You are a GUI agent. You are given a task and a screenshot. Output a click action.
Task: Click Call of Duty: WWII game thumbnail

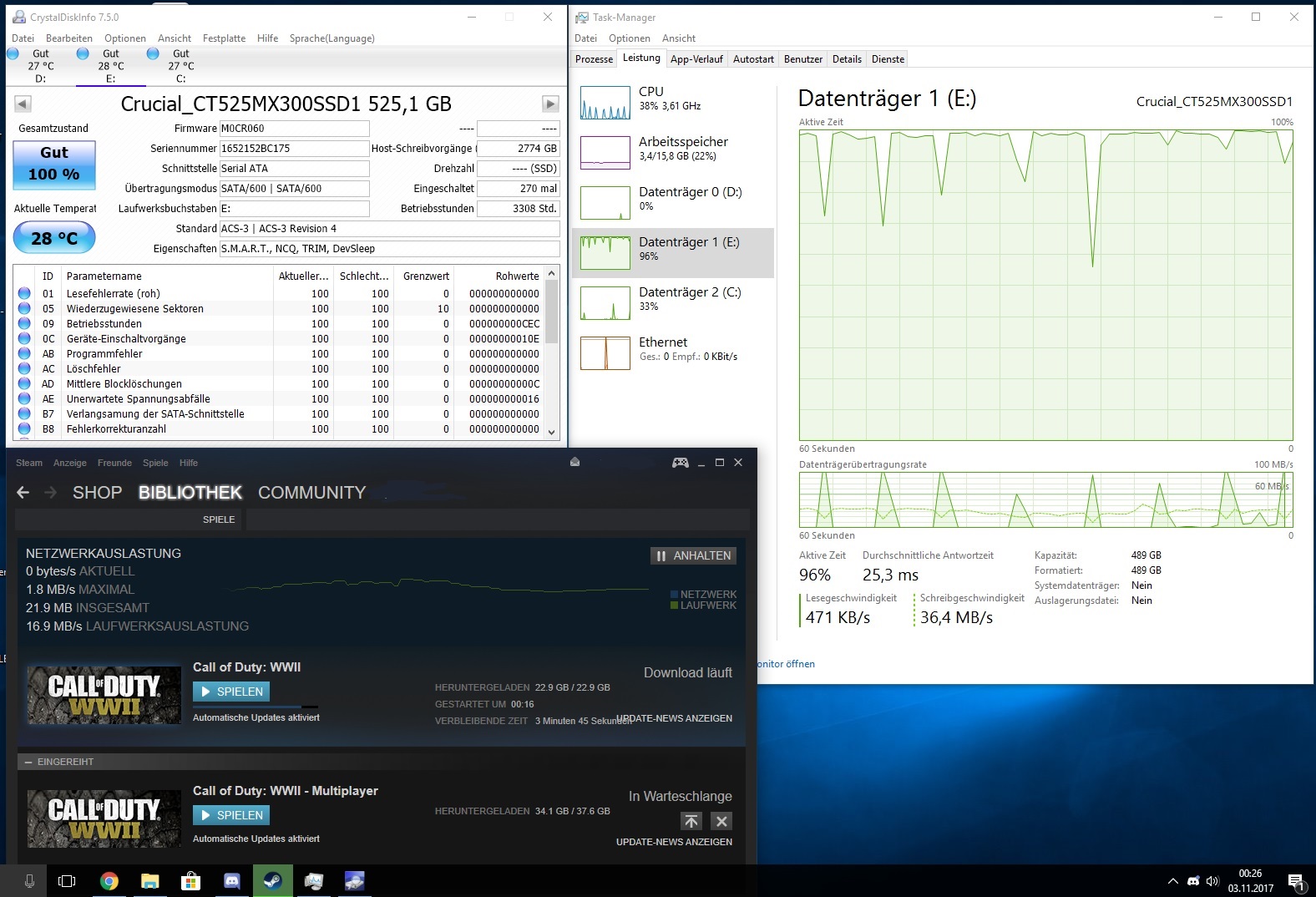click(104, 695)
